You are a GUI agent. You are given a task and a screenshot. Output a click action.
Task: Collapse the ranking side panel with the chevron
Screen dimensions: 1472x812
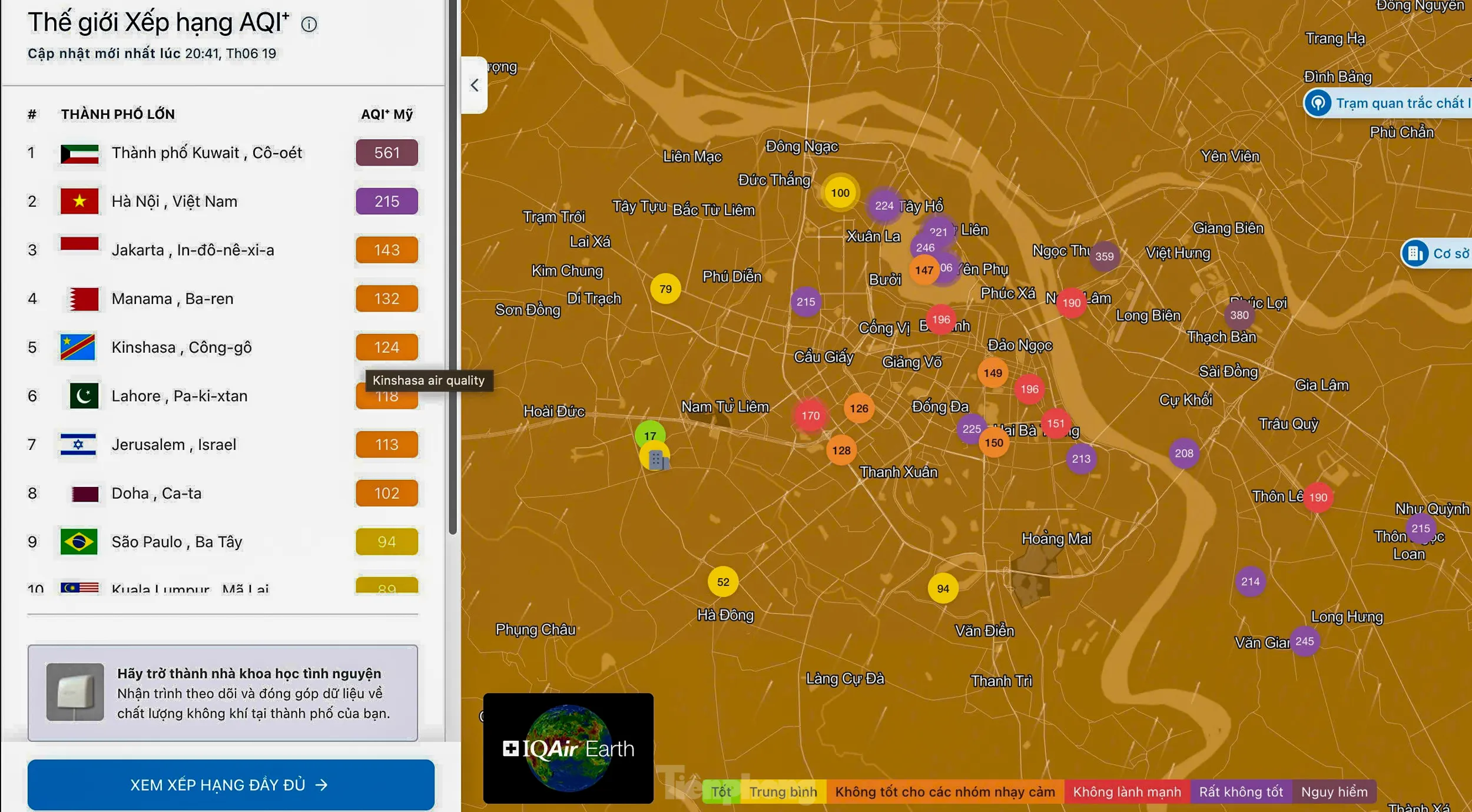click(x=475, y=85)
